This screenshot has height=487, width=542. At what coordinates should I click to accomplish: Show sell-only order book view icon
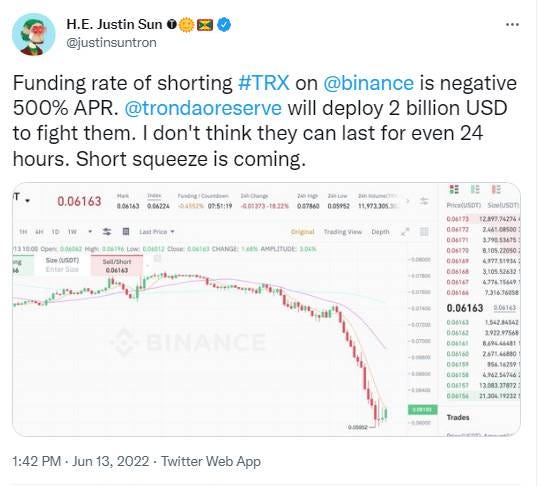point(496,189)
